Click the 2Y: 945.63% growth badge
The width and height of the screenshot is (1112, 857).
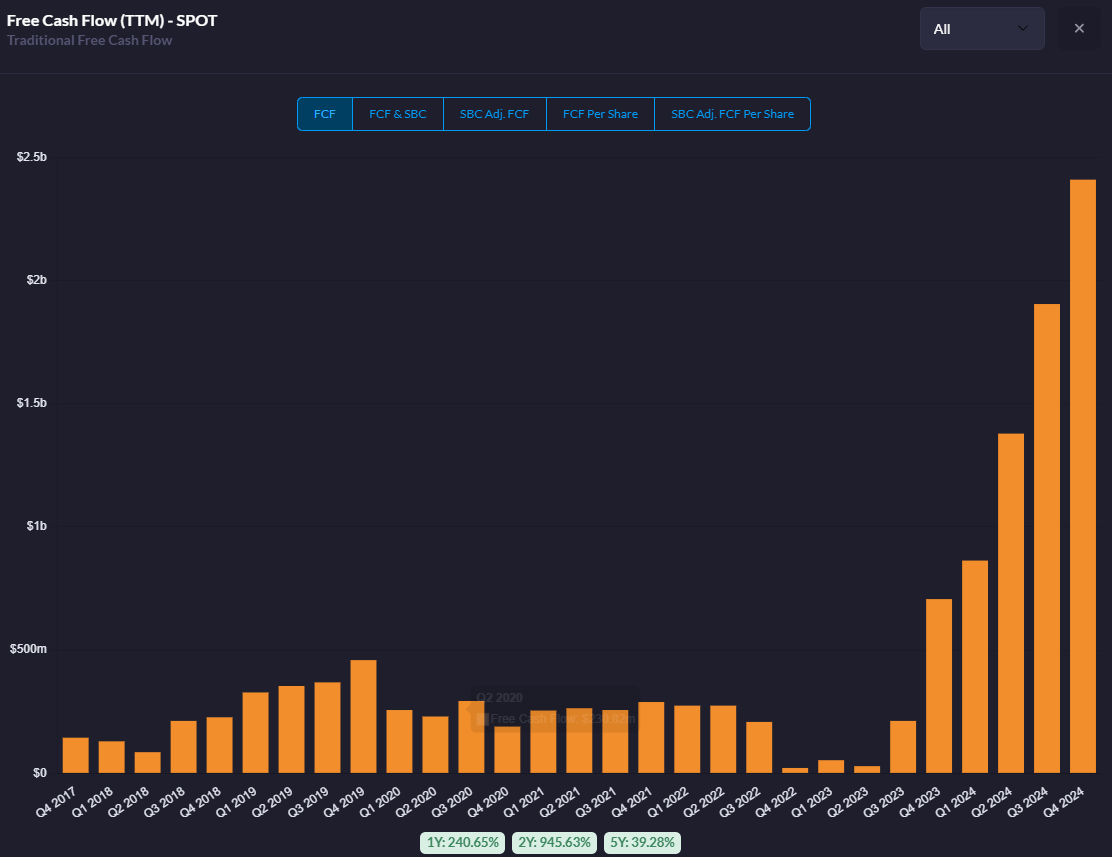point(556,842)
